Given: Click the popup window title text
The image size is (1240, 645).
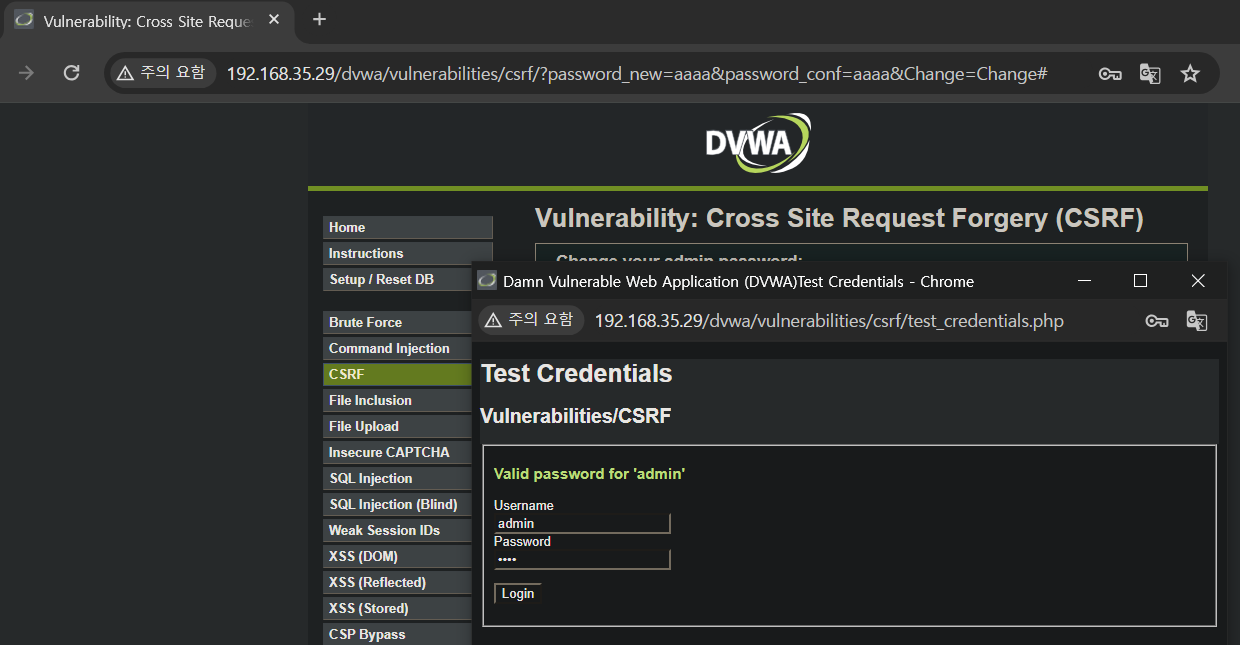Looking at the screenshot, I should click(x=738, y=281).
